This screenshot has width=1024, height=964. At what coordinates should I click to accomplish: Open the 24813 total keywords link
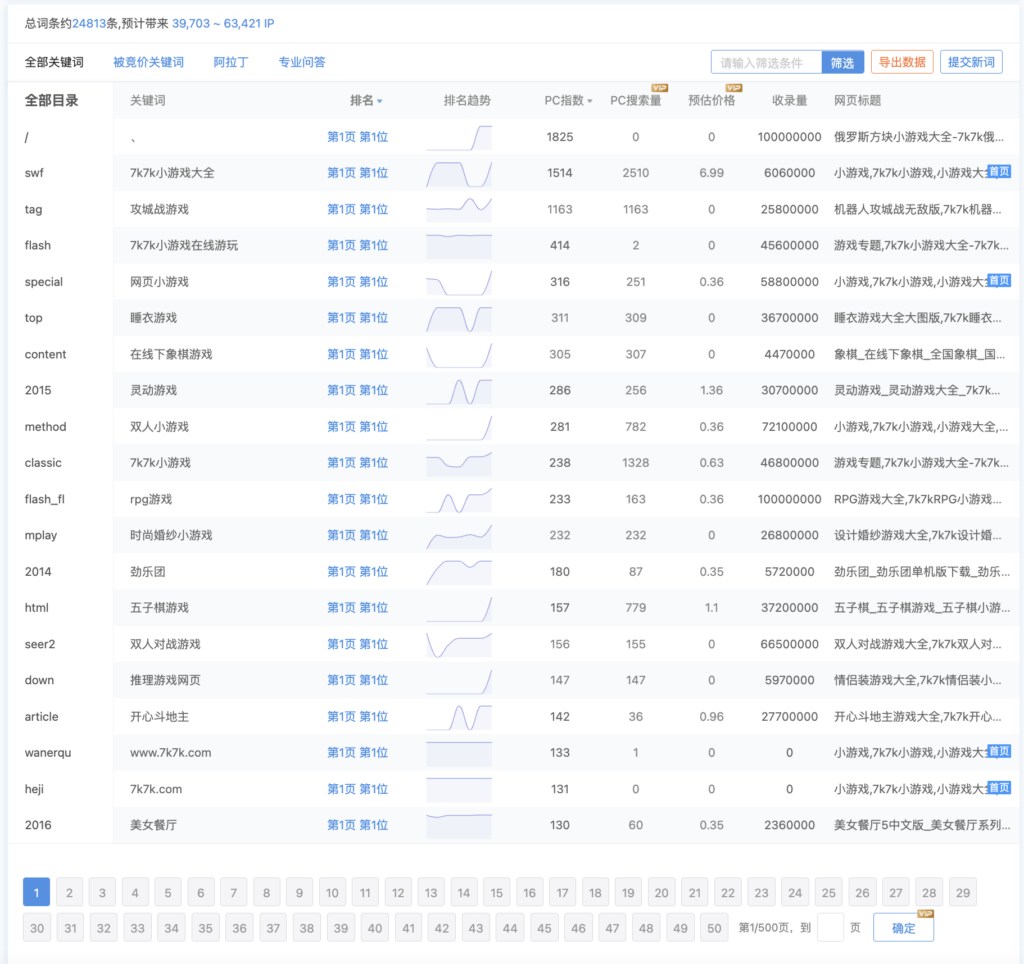pyautogui.click(x=89, y=24)
